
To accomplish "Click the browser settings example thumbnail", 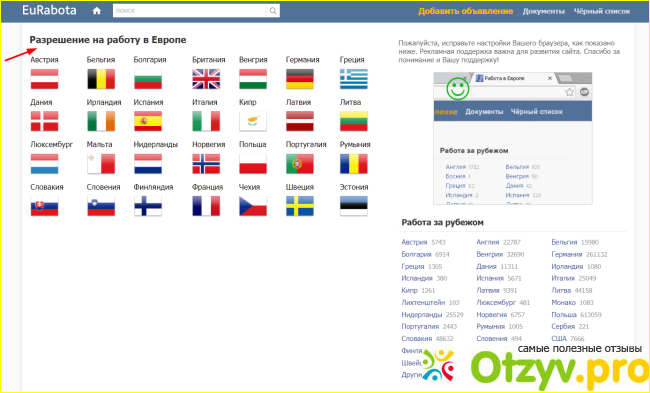I will pos(513,138).
